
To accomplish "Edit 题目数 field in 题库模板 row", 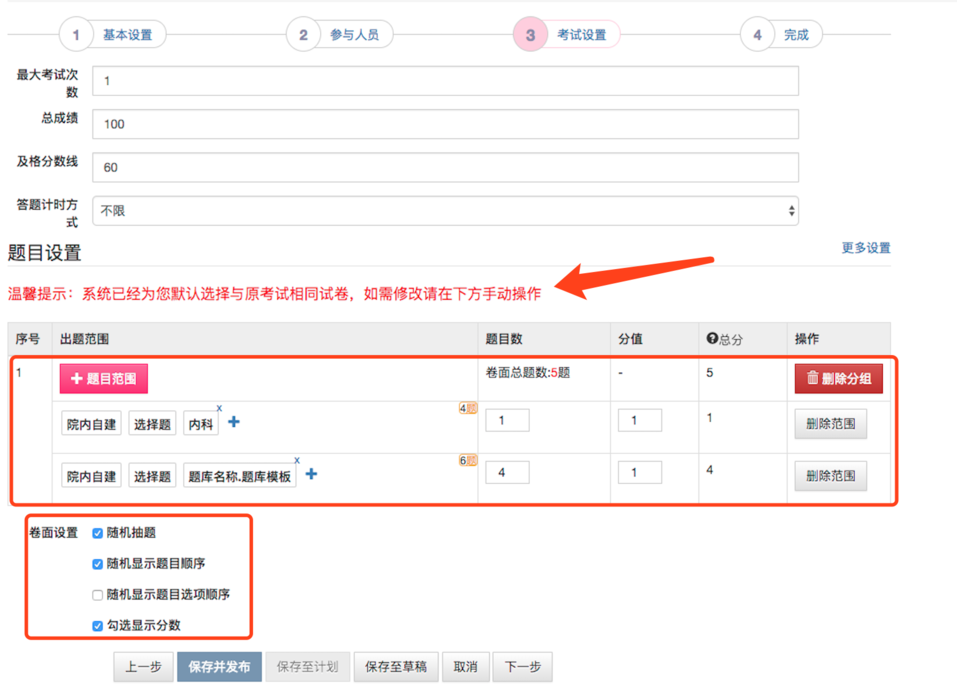I will point(507,473).
